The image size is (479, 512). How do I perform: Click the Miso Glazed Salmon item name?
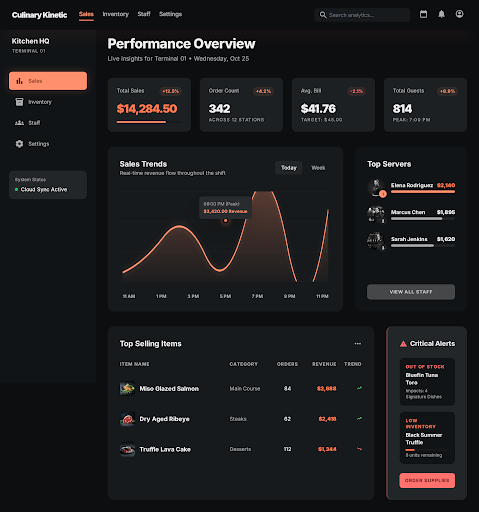[169, 389]
